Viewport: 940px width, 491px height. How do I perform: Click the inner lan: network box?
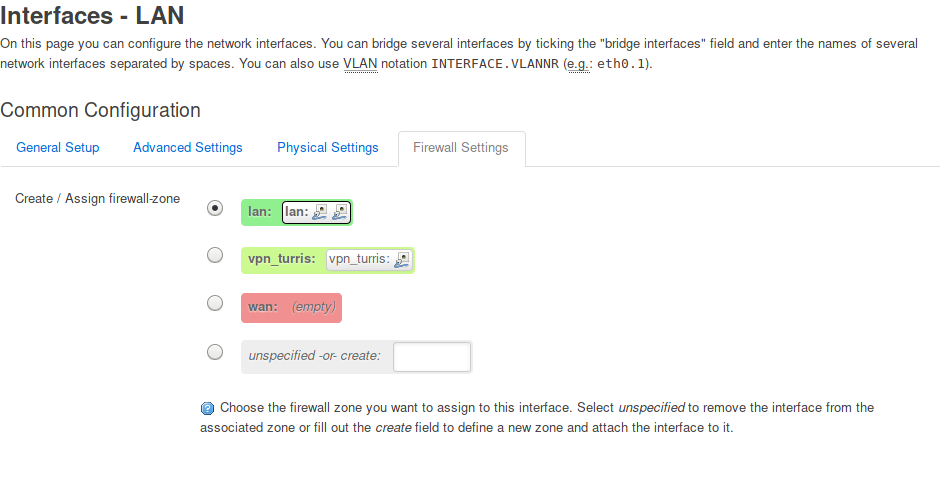click(x=316, y=212)
